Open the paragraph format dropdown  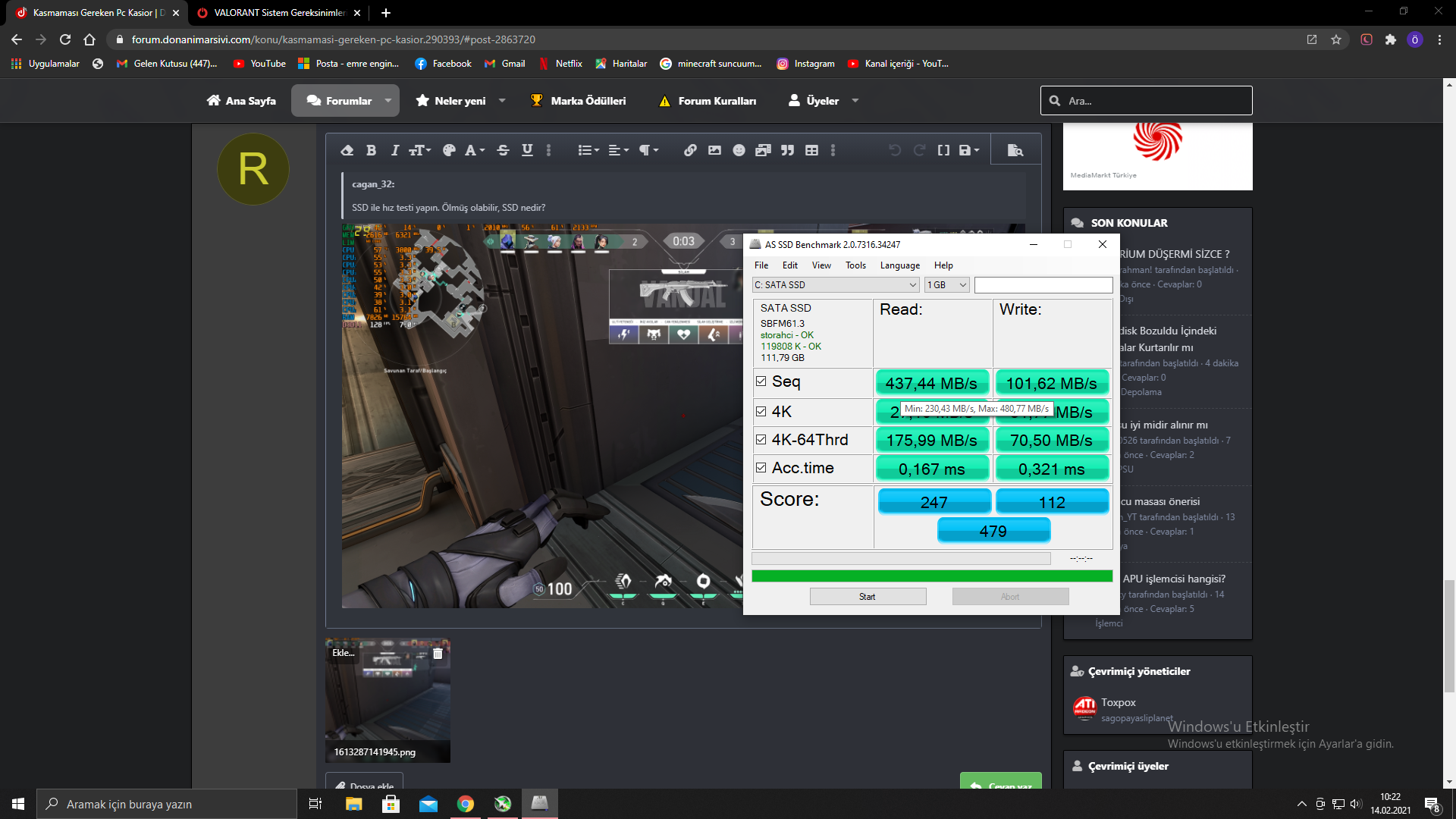coord(648,150)
